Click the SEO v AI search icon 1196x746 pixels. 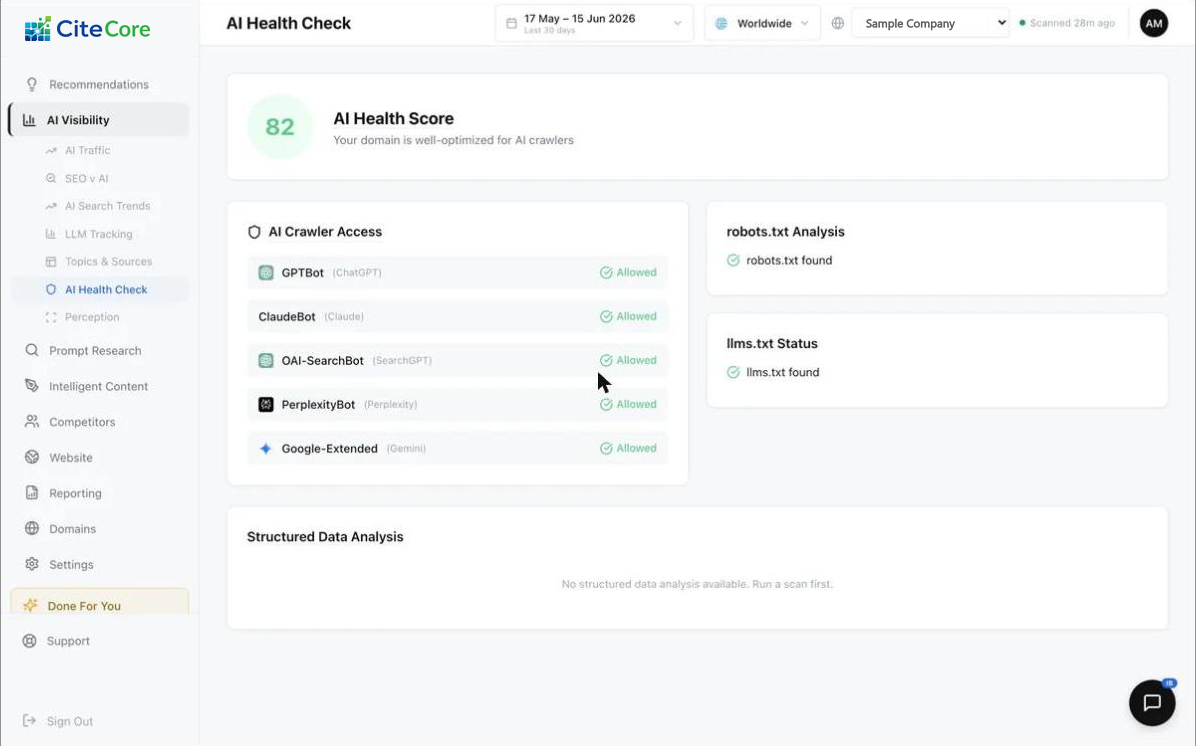pyautogui.click(x=51, y=178)
